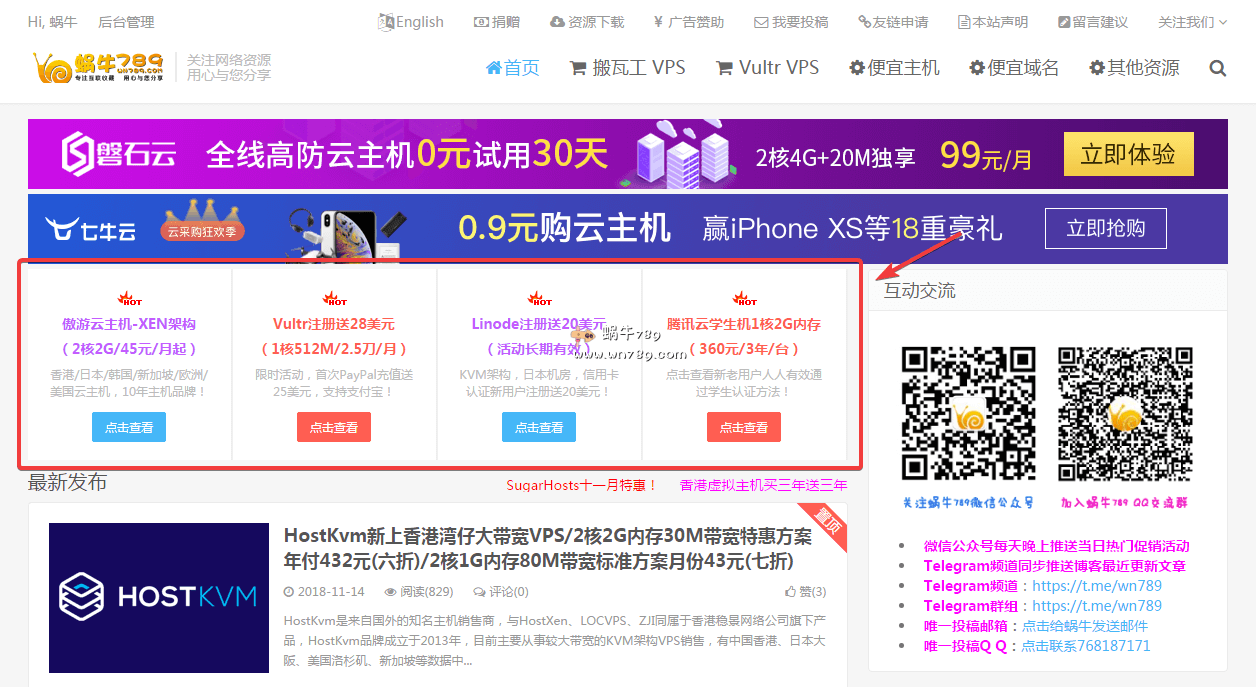Open Telegram频道 t.me/wn789 link
The image size is (1256, 687).
tap(1096, 586)
